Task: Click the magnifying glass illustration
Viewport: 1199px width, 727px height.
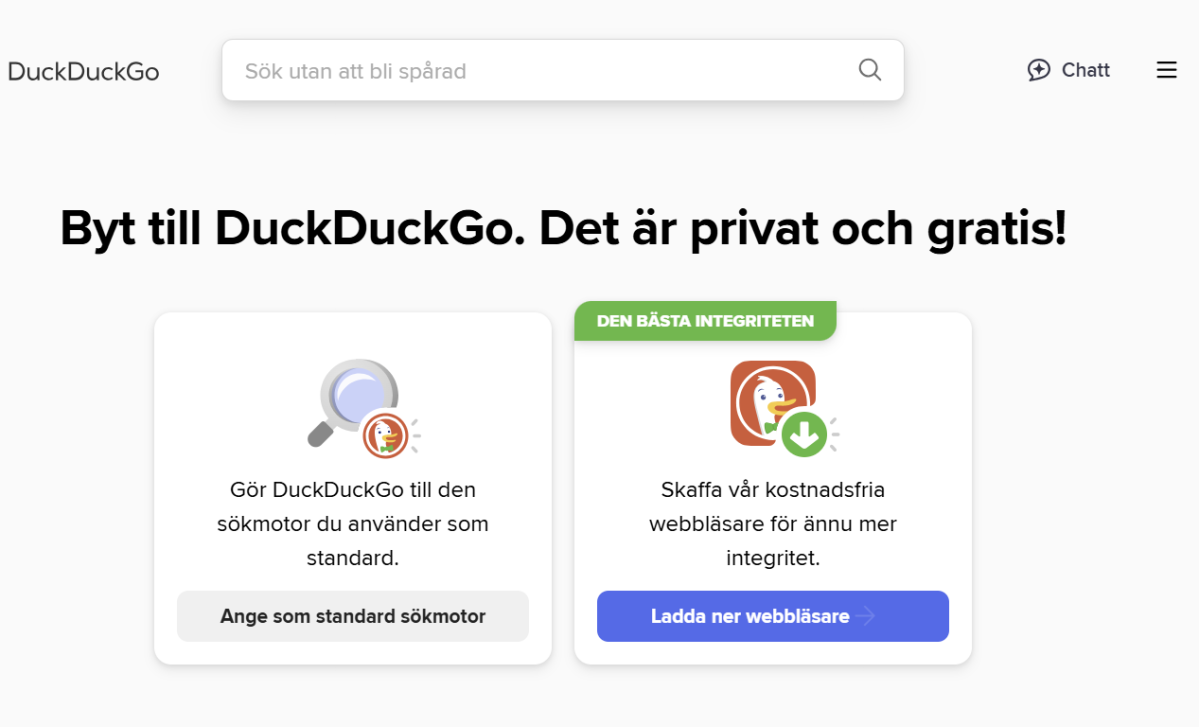Action: tap(350, 397)
